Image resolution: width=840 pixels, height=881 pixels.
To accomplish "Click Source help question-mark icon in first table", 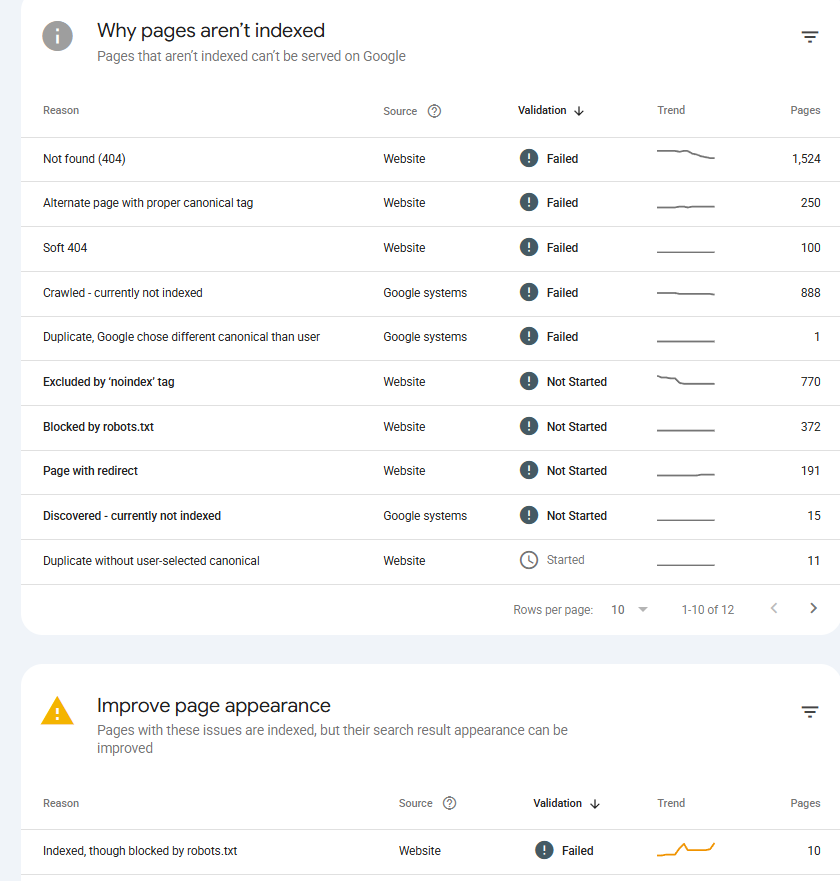I will [434, 111].
